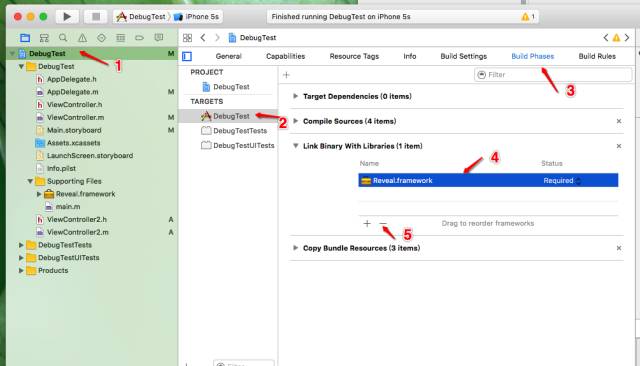Show the Symbol navigator
Image resolution: width=640 pixels, height=366 pixels.
pyautogui.click(x=44, y=38)
